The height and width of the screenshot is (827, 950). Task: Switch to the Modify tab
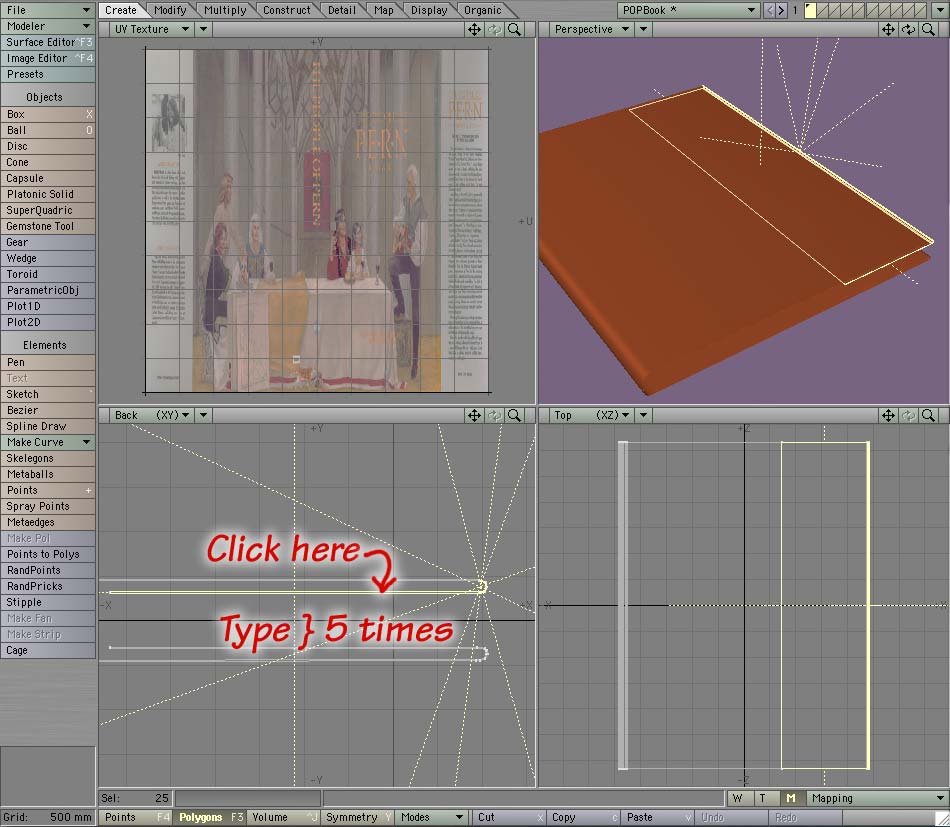[x=170, y=10]
